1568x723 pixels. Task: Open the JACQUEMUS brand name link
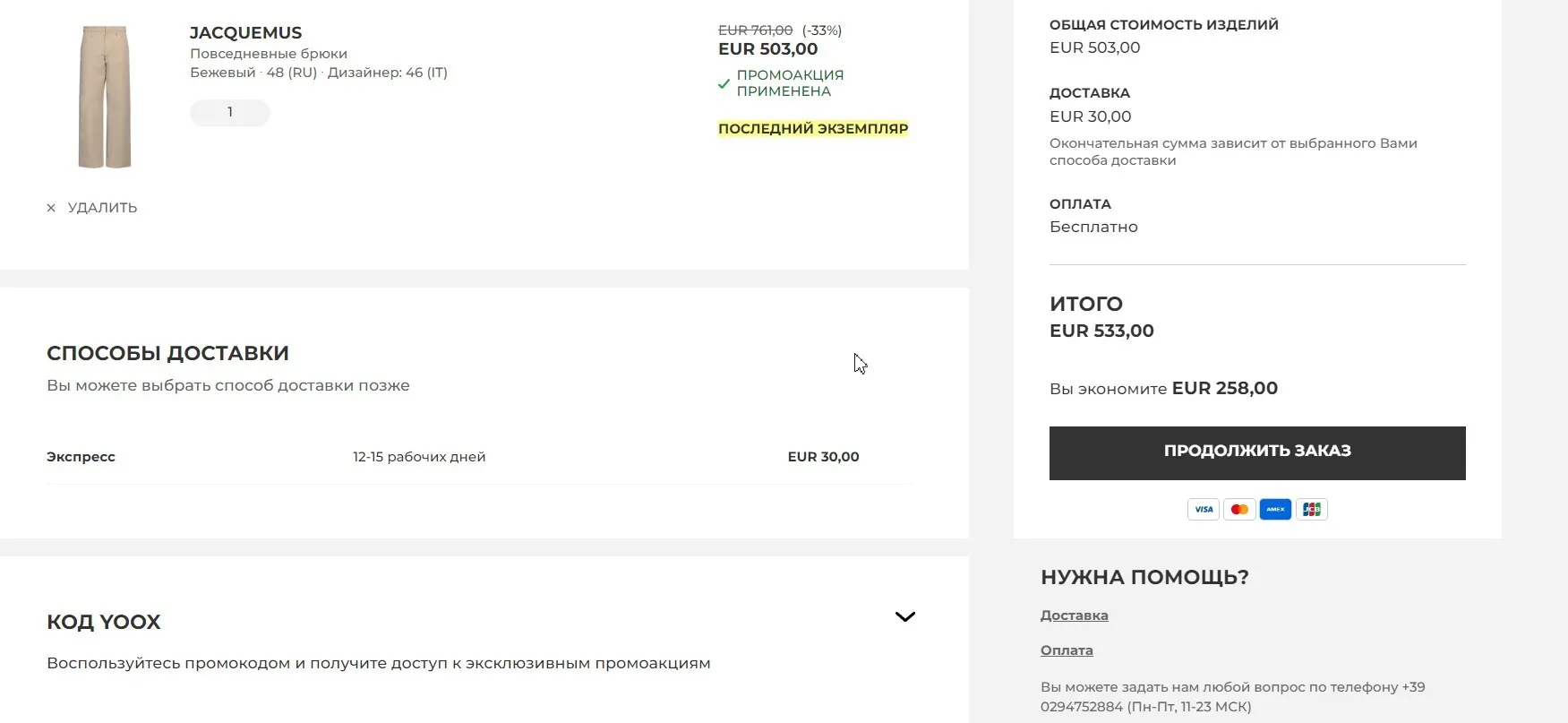tap(245, 33)
